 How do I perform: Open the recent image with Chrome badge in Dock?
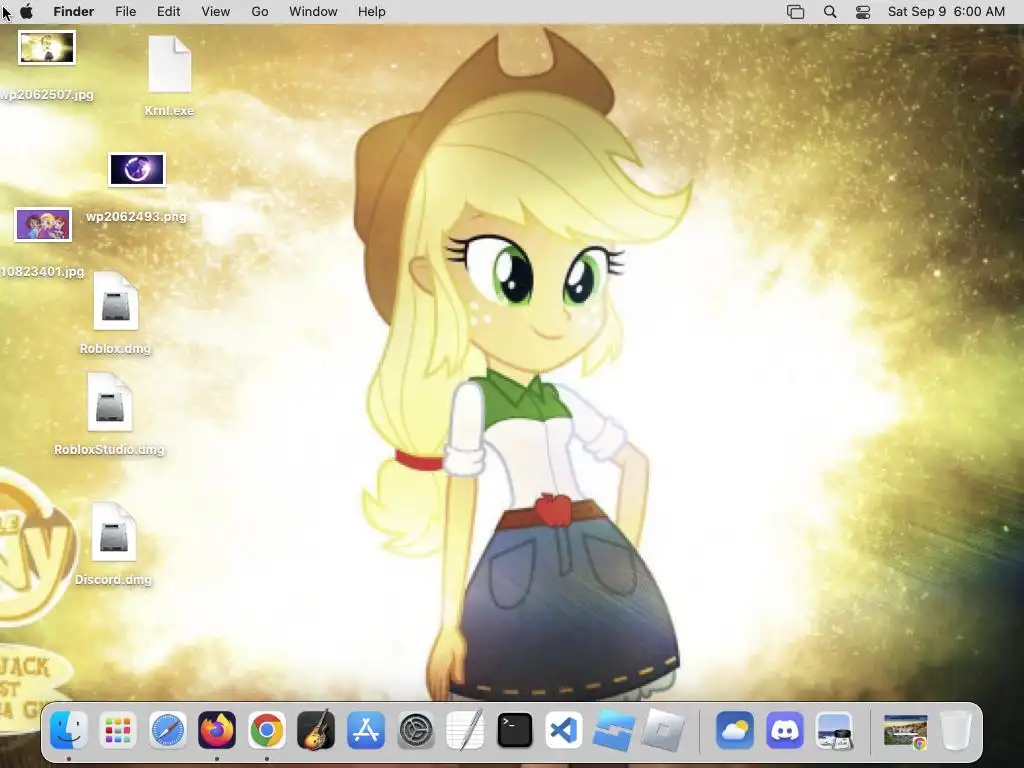(906, 730)
